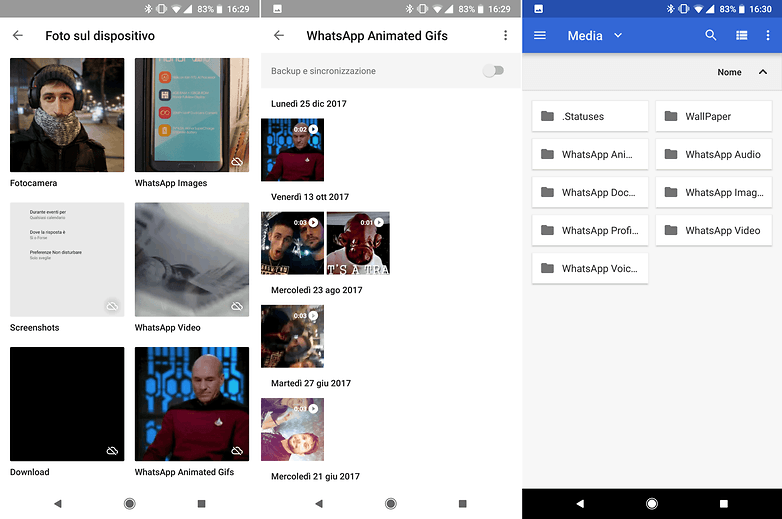Screen dimensions: 782x519
Task: Reverse sort order with Nome arrow
Action: [x=763, y=72]
